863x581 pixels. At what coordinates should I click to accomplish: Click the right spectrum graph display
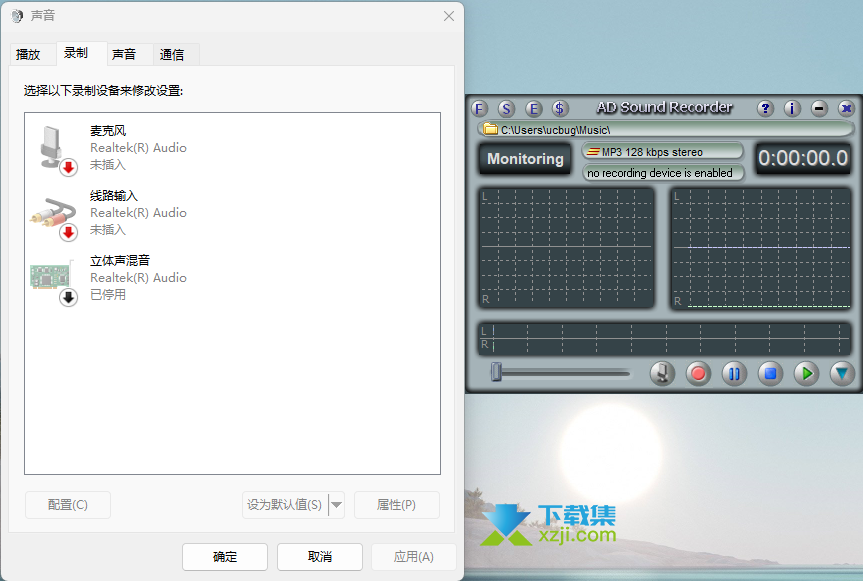tap(761, 247)
